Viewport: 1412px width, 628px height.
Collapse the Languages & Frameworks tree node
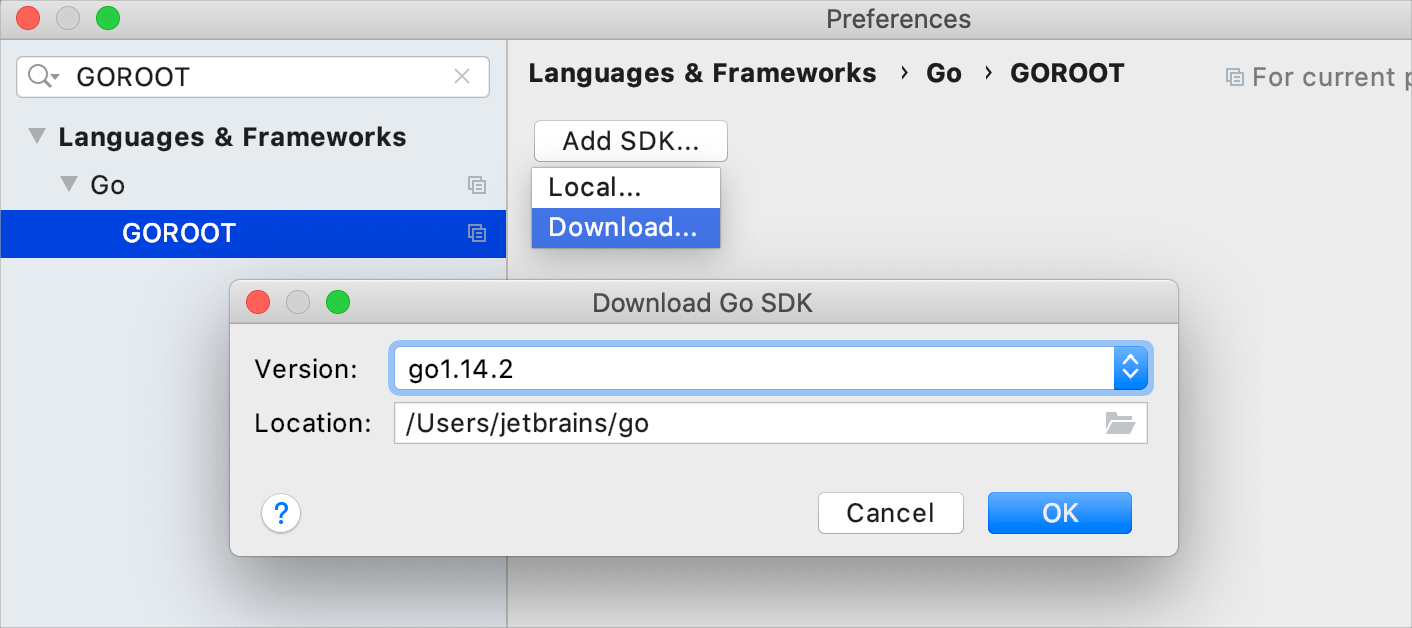click(37, 136)
